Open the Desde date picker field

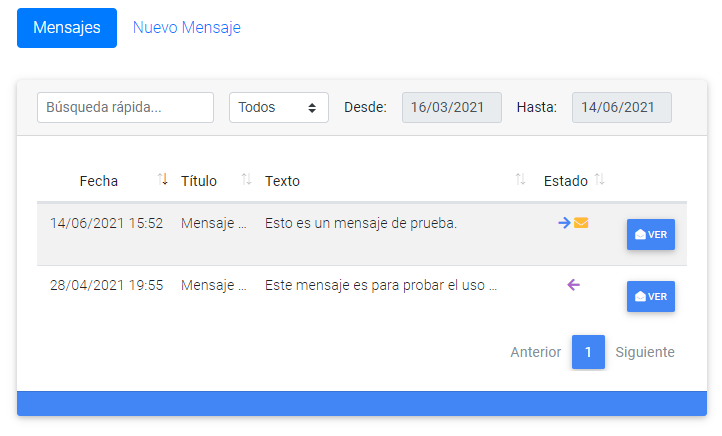(452, 107)
